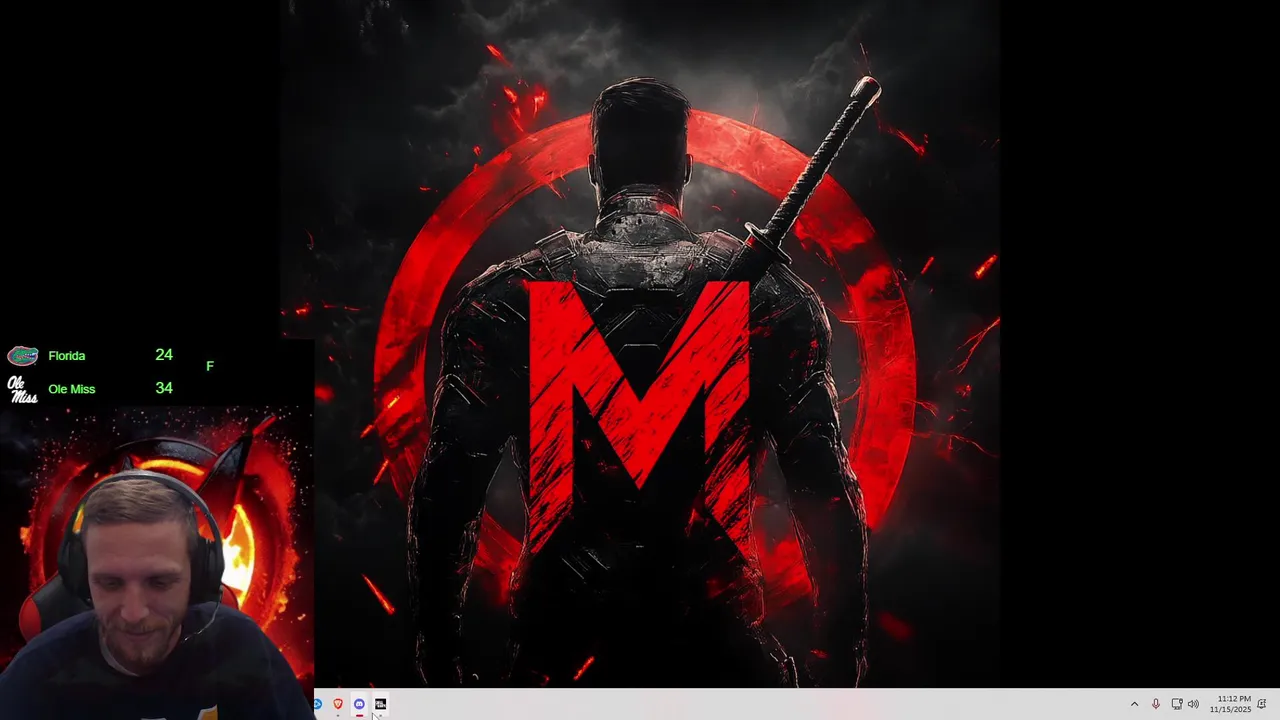Open the black app icon on the taskbar
The height and width of the screenshot is (720, 1280).
point(380,704)
